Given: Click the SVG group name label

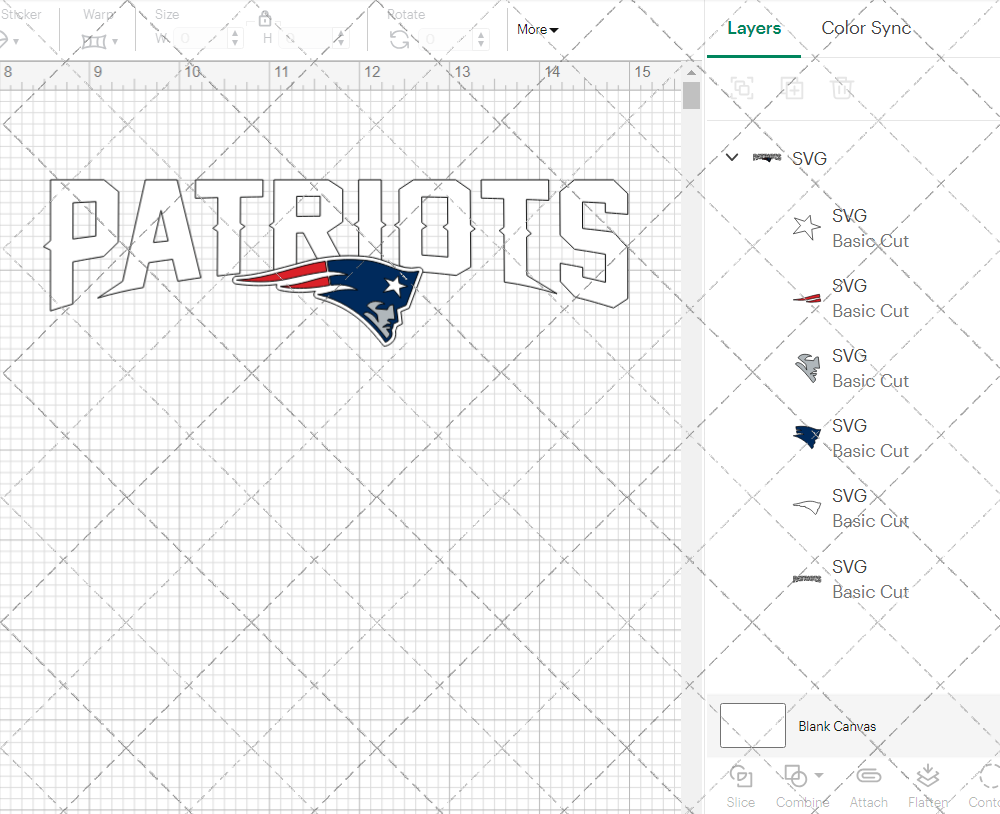Looking at the screenshot, I should click(x=809, y=158).
